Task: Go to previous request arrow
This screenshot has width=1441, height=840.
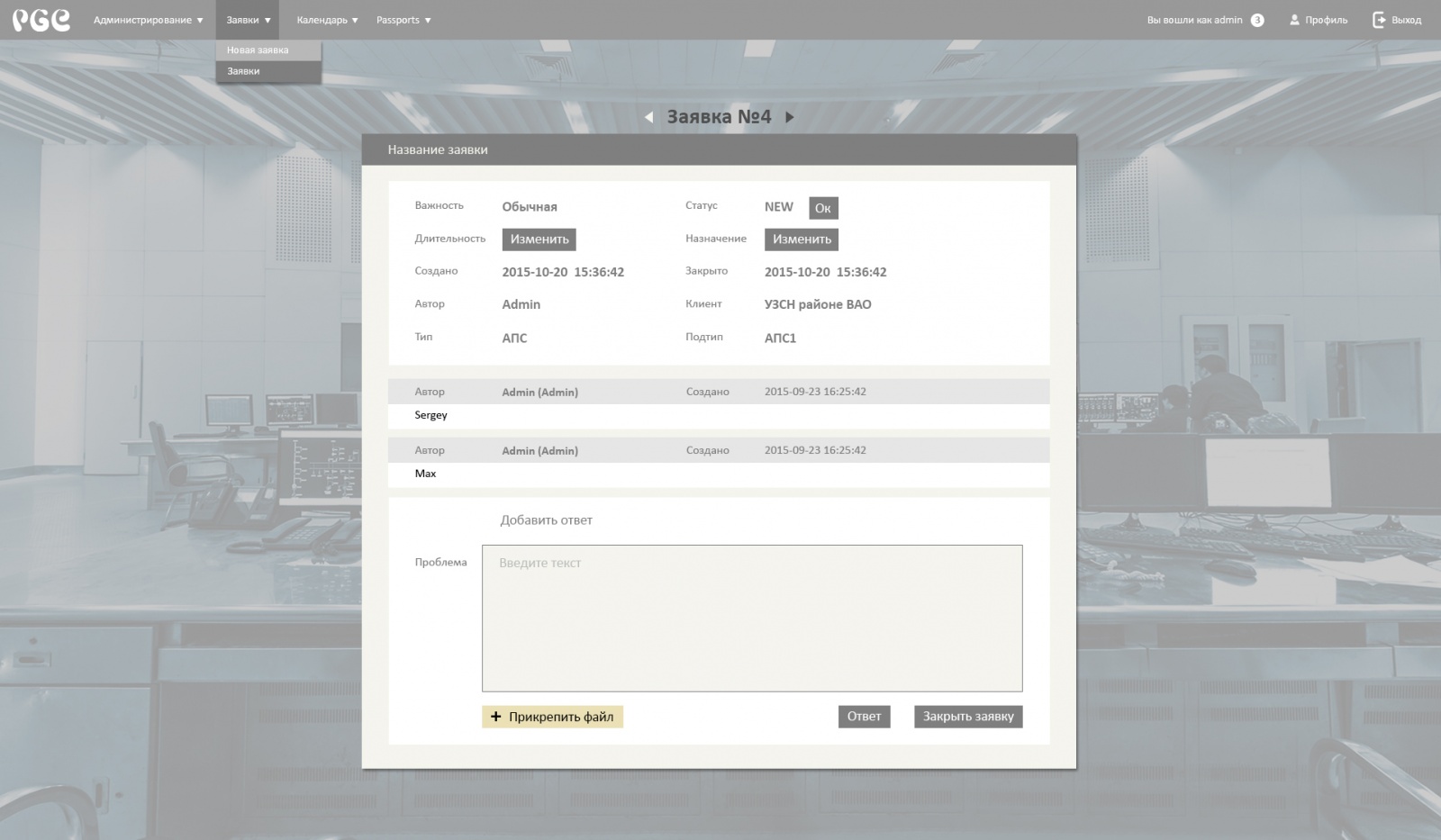Action: (648, 117)
